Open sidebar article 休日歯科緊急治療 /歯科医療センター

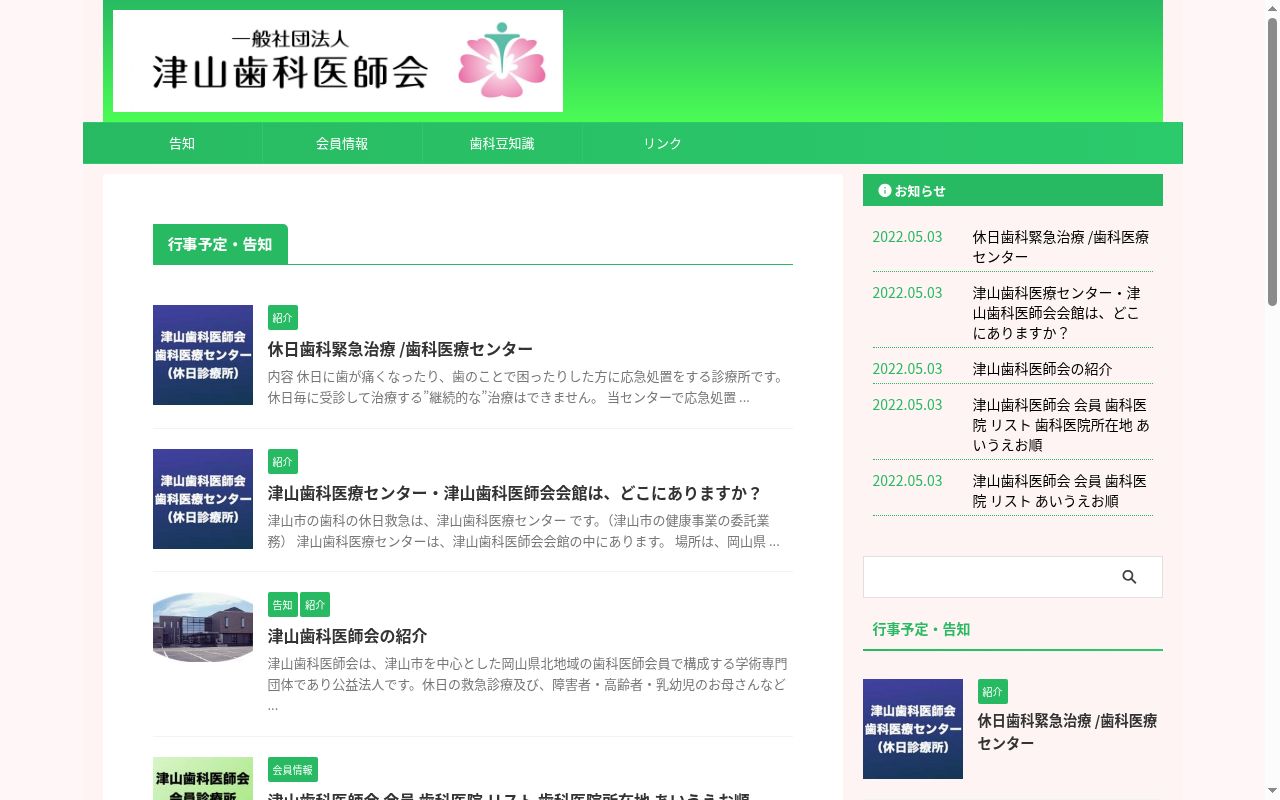(x=1067, y=732)
